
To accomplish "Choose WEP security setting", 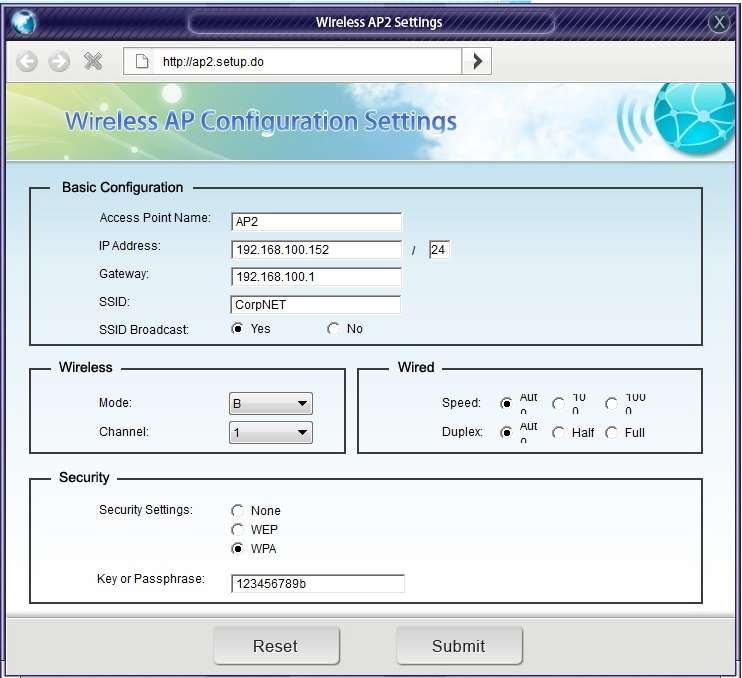I will click(237, 529).
